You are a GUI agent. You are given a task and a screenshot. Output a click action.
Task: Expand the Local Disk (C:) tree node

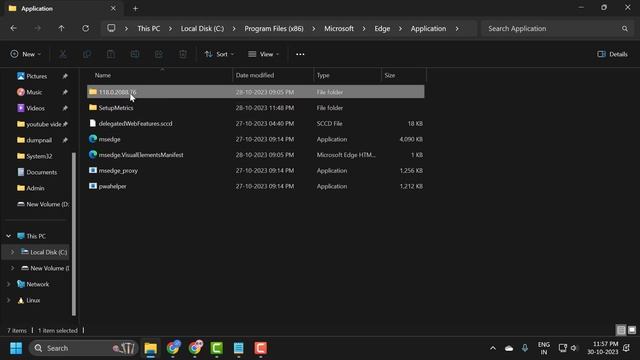[x=13, y=252]
